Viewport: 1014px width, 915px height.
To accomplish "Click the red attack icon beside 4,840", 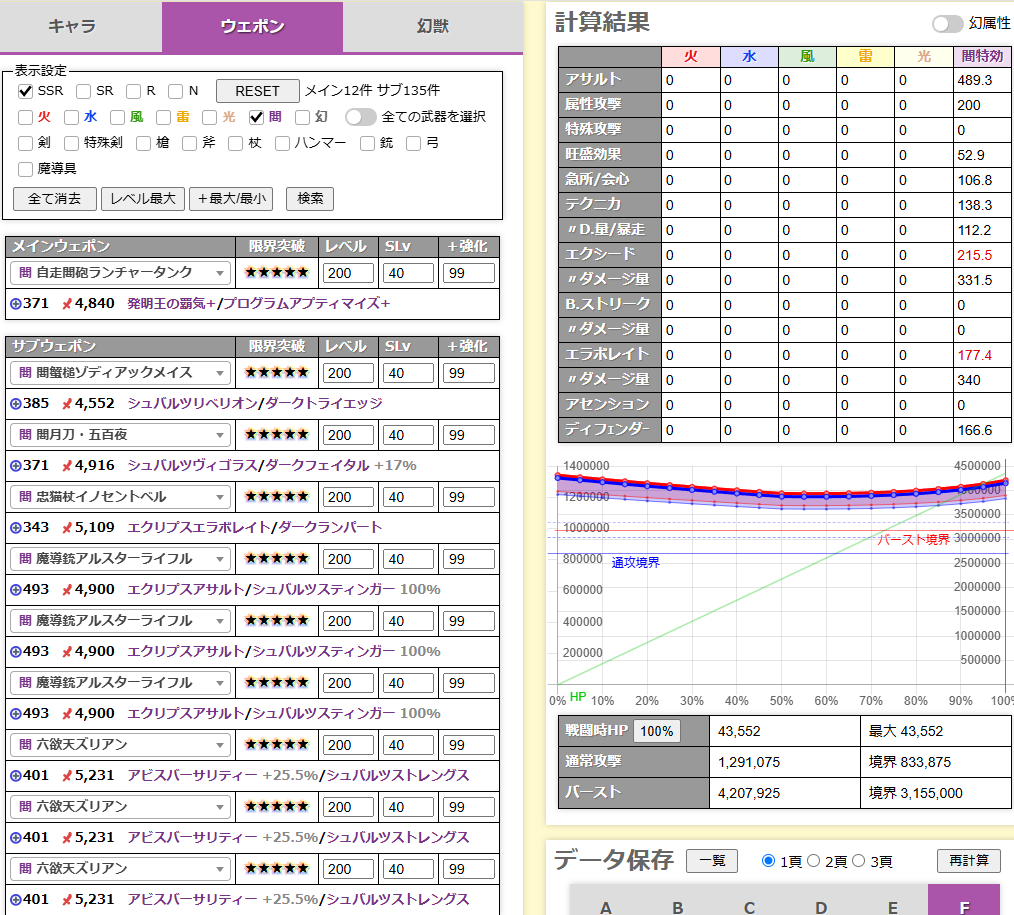I will click(67, 304).
